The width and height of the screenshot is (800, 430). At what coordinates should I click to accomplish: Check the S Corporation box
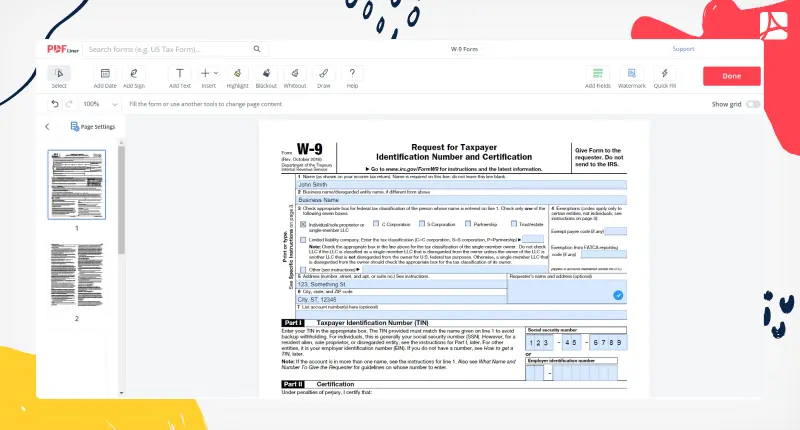(x=422, y=224)
